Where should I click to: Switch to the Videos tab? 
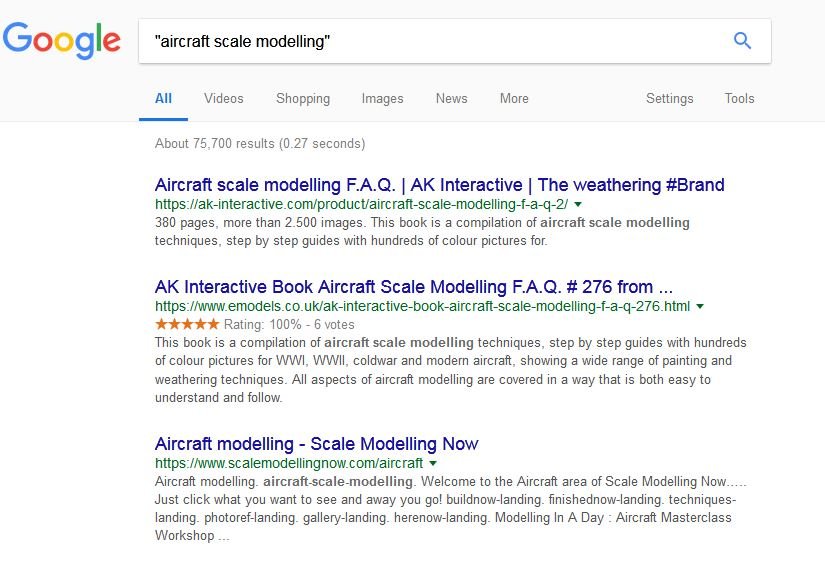tap(223, 98)
